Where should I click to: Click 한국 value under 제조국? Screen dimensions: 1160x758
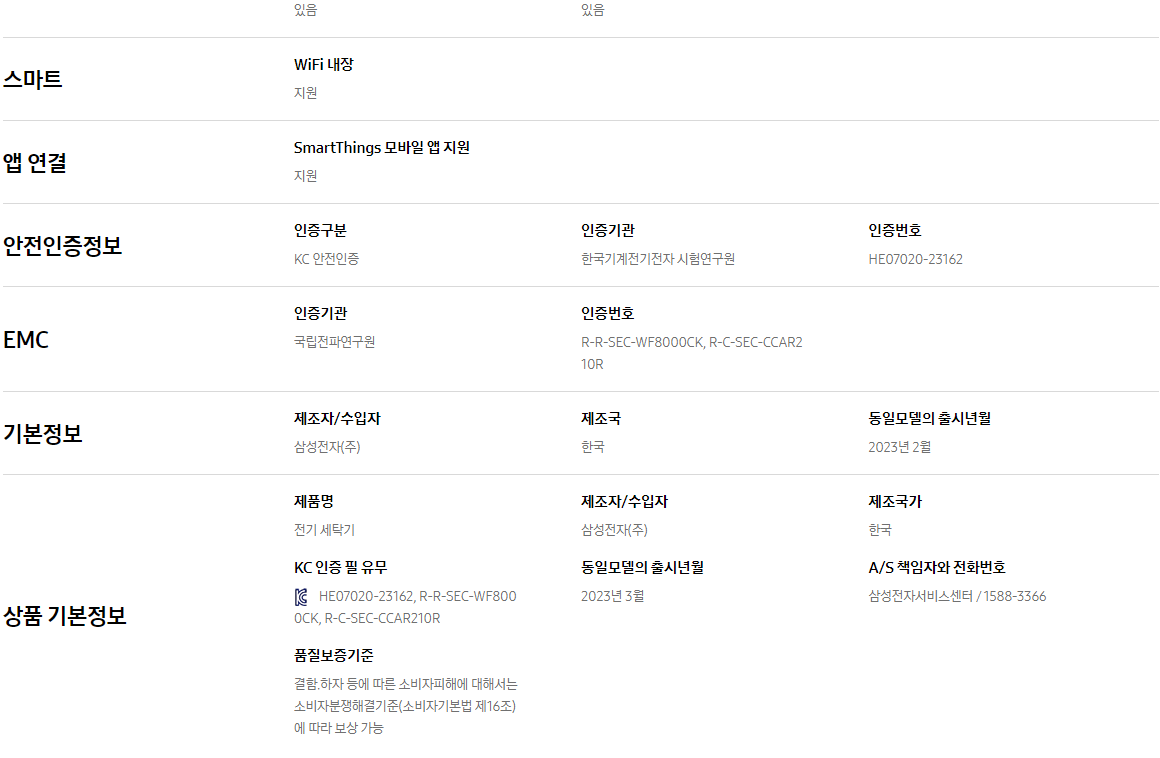pos(593,447)
